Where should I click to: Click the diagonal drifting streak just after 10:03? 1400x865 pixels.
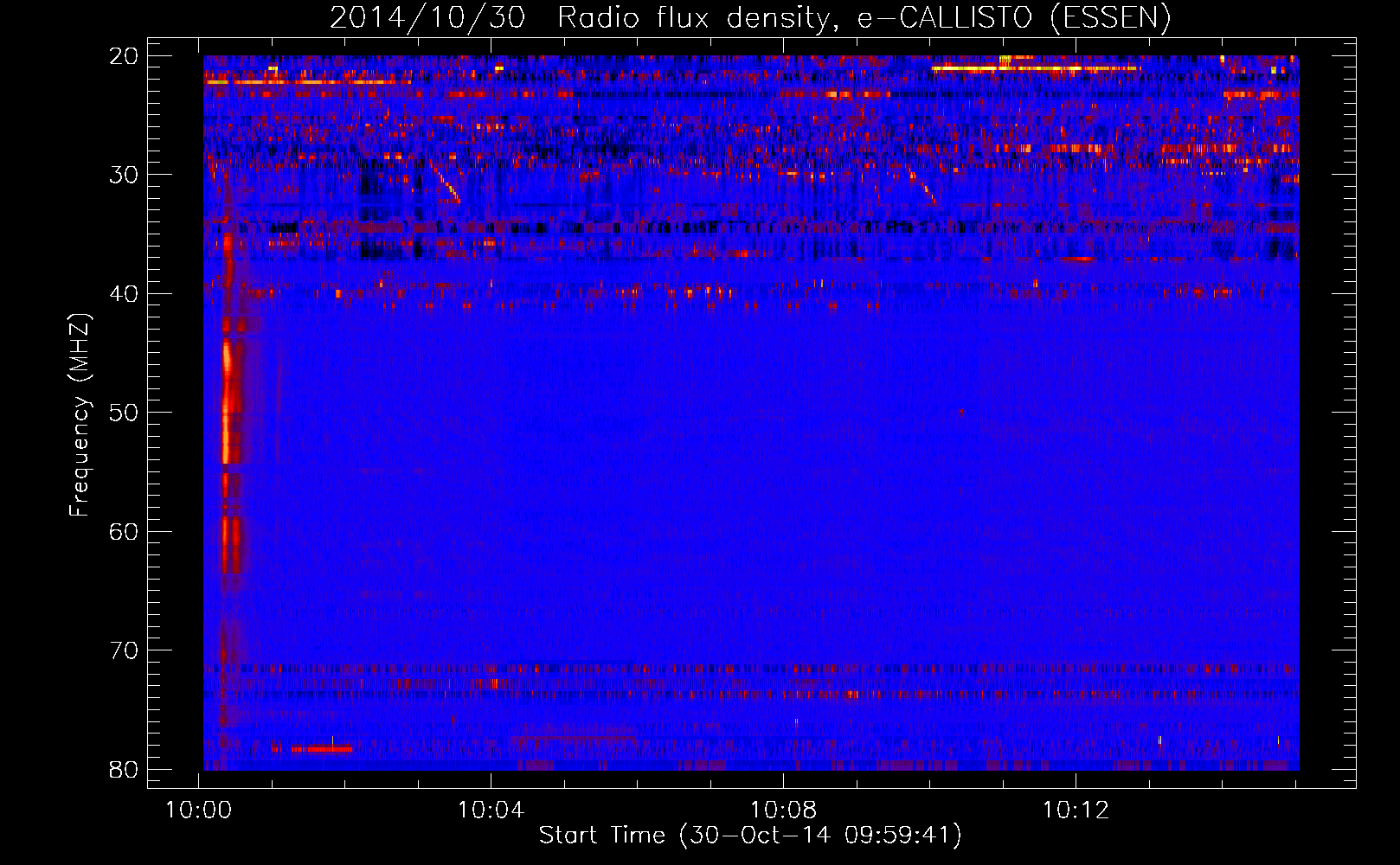pos(446,185)
